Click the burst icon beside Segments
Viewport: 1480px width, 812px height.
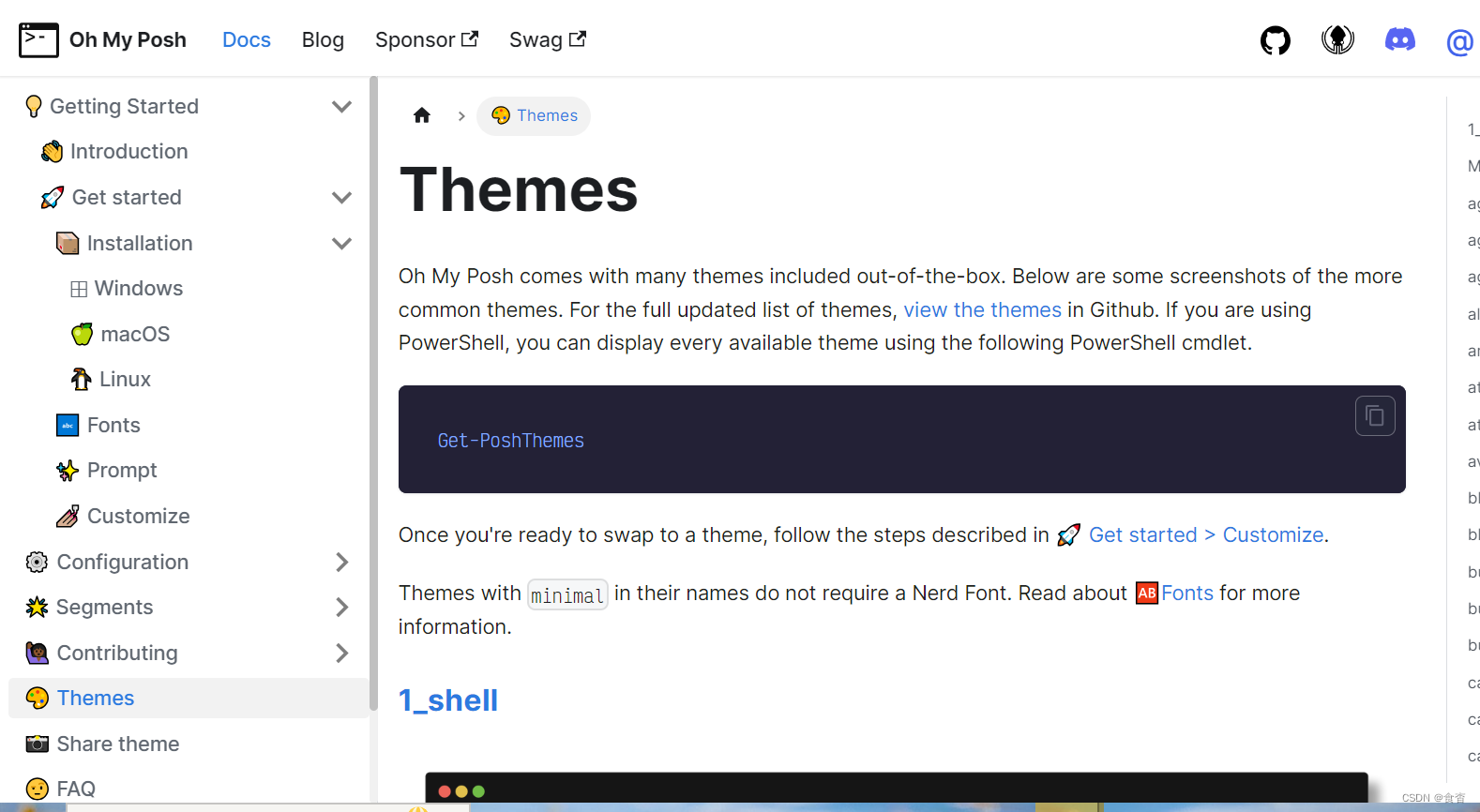(37, 607)
